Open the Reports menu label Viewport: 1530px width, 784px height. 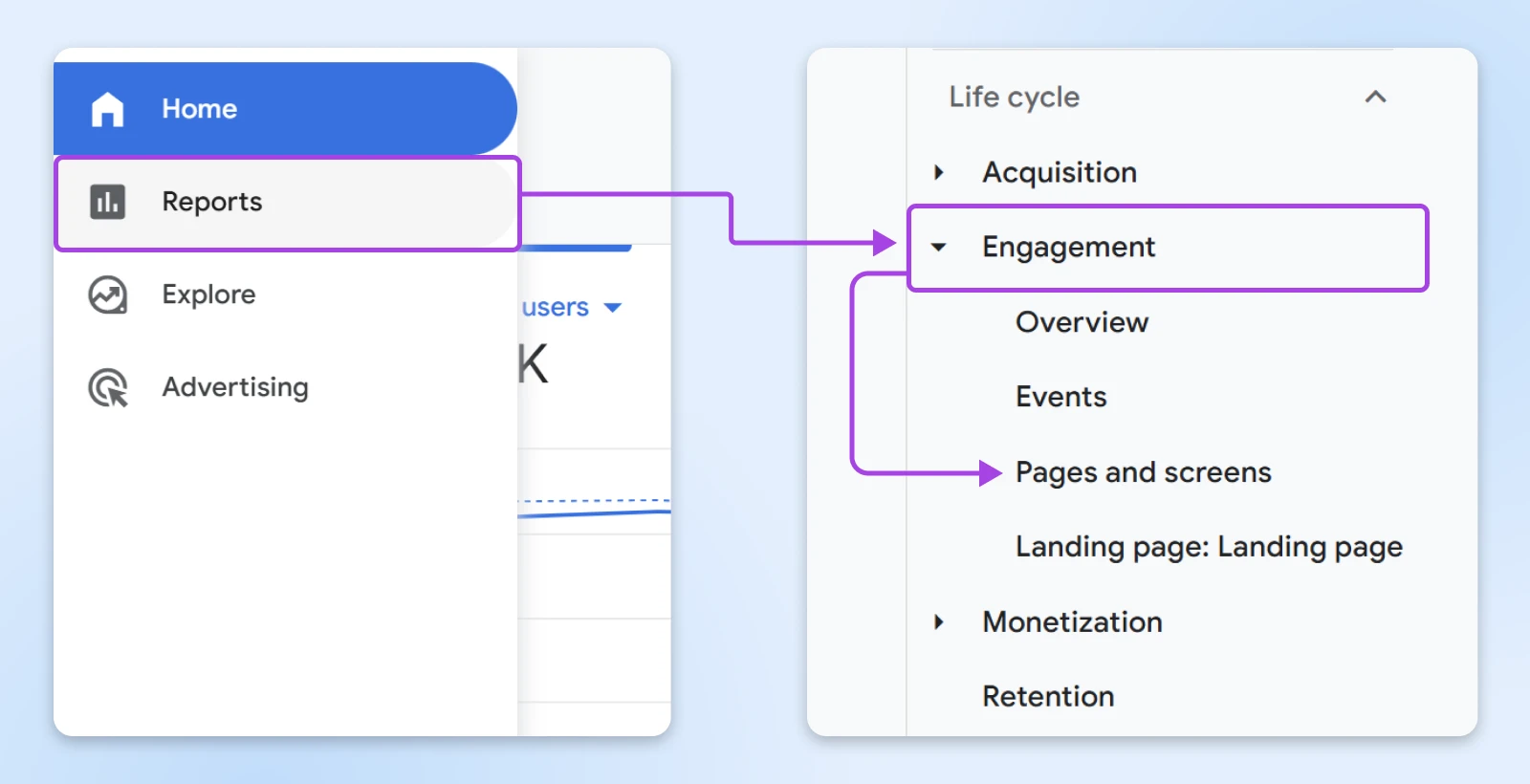tap(211, 202)
